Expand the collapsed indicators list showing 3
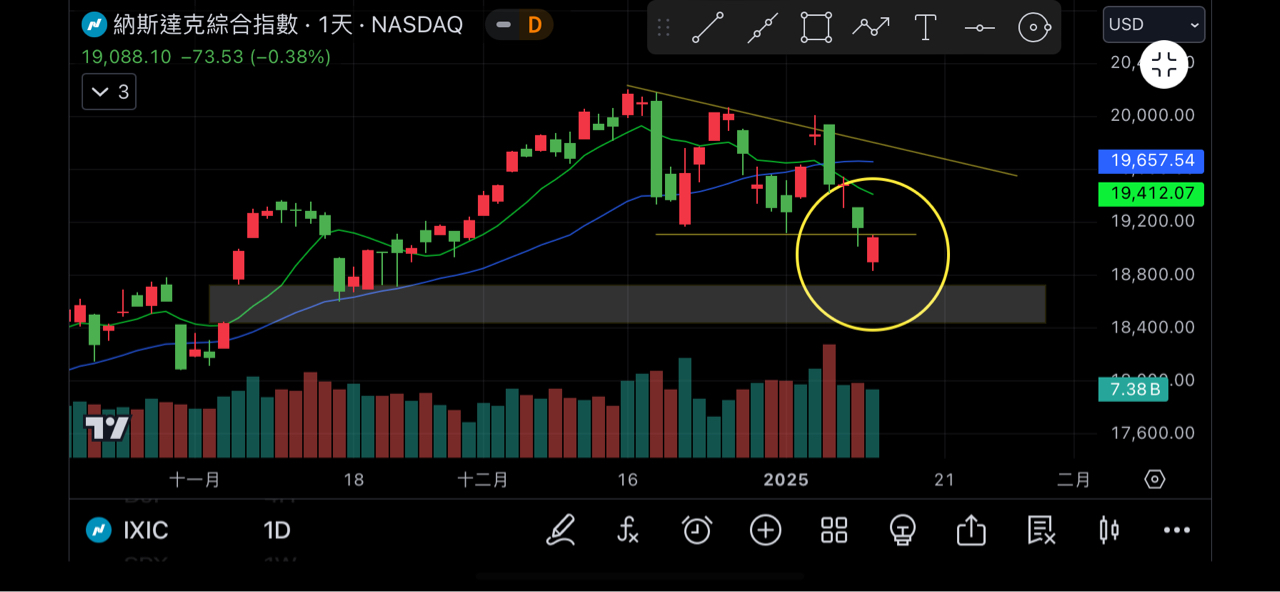The width and height of the screenshot is (1280, 592). [109, 92]
